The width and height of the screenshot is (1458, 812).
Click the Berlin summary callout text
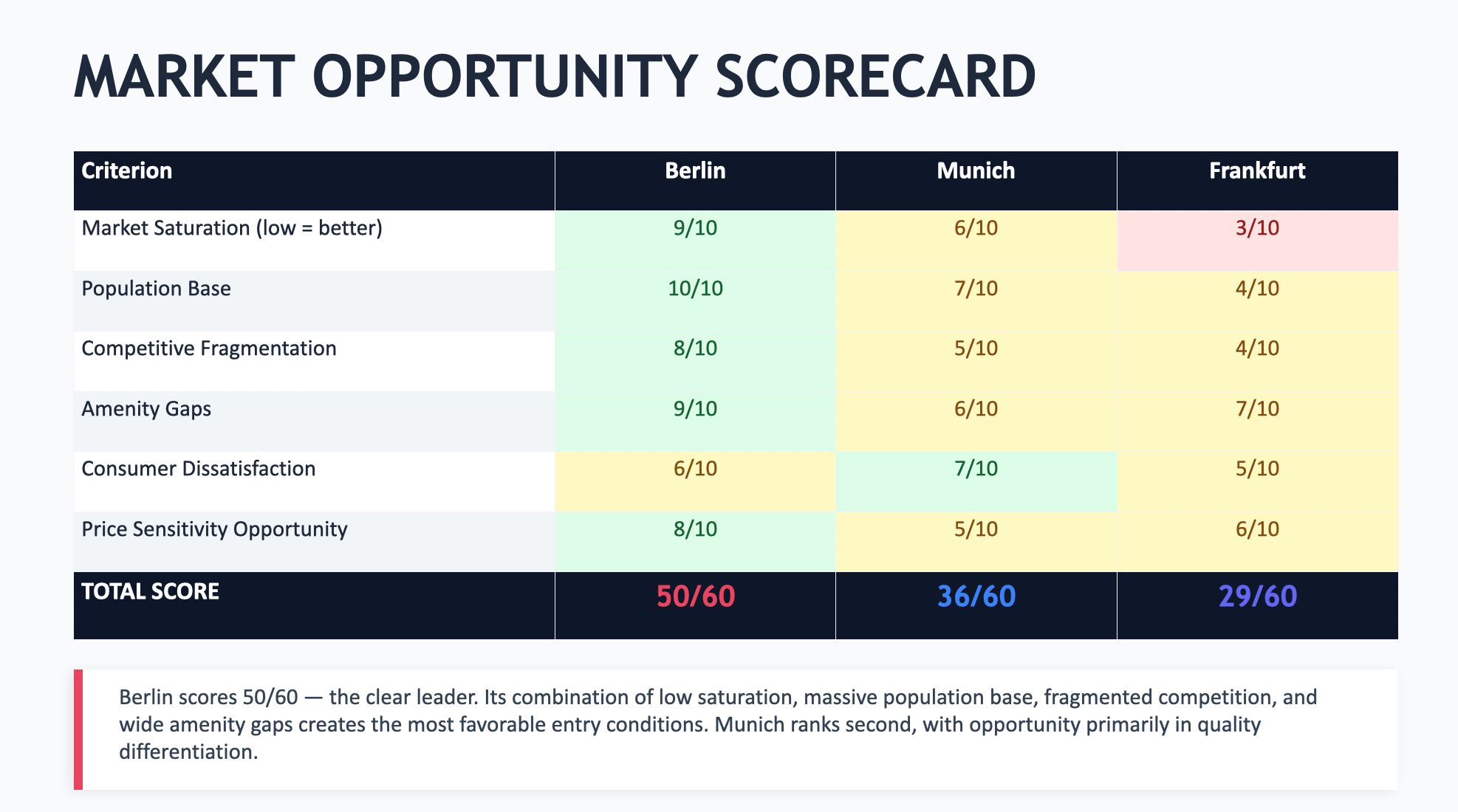(x=716, y=724)
